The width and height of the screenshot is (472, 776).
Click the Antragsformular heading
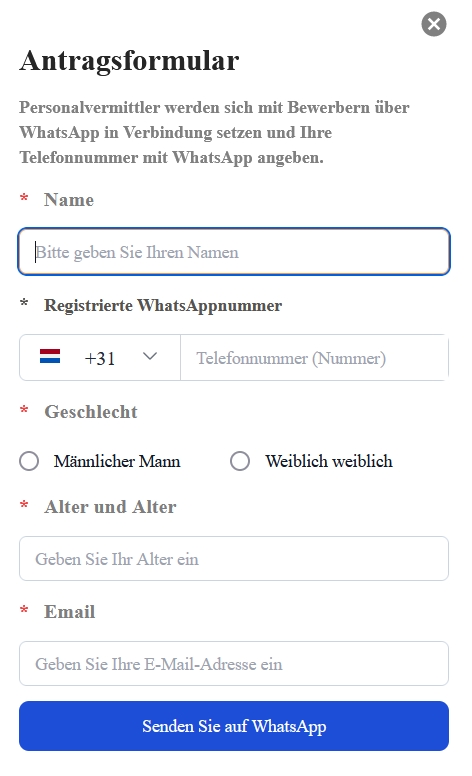130,61
